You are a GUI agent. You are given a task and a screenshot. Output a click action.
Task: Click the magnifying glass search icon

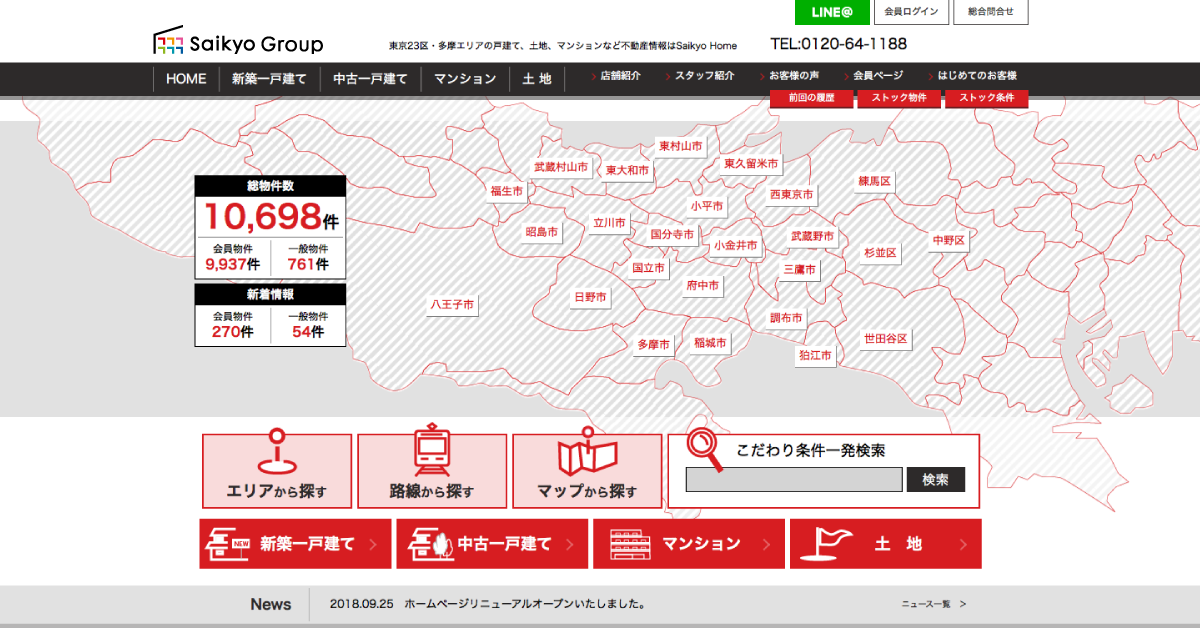pos(706,449)
